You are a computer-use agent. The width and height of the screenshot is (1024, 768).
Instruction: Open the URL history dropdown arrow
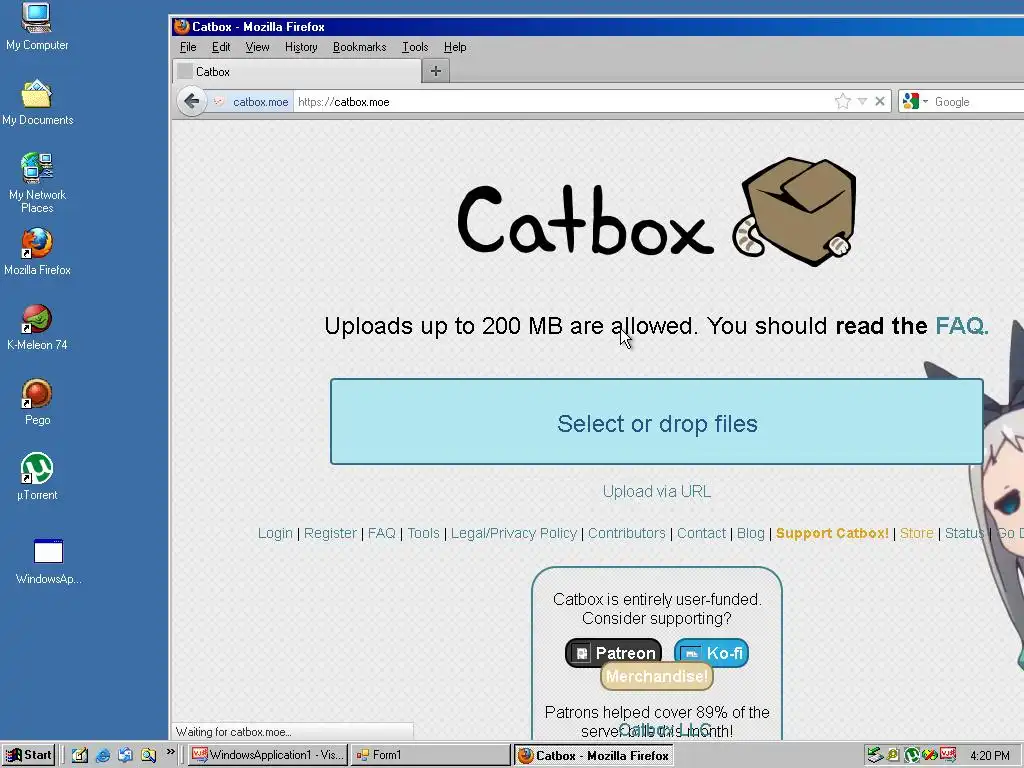coord(862,101)
